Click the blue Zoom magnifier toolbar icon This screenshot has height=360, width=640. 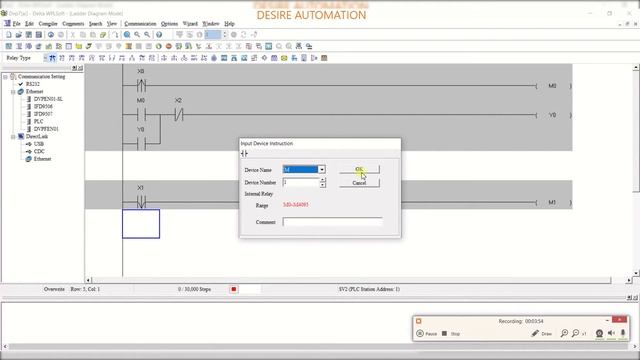(x=127, y=35)
